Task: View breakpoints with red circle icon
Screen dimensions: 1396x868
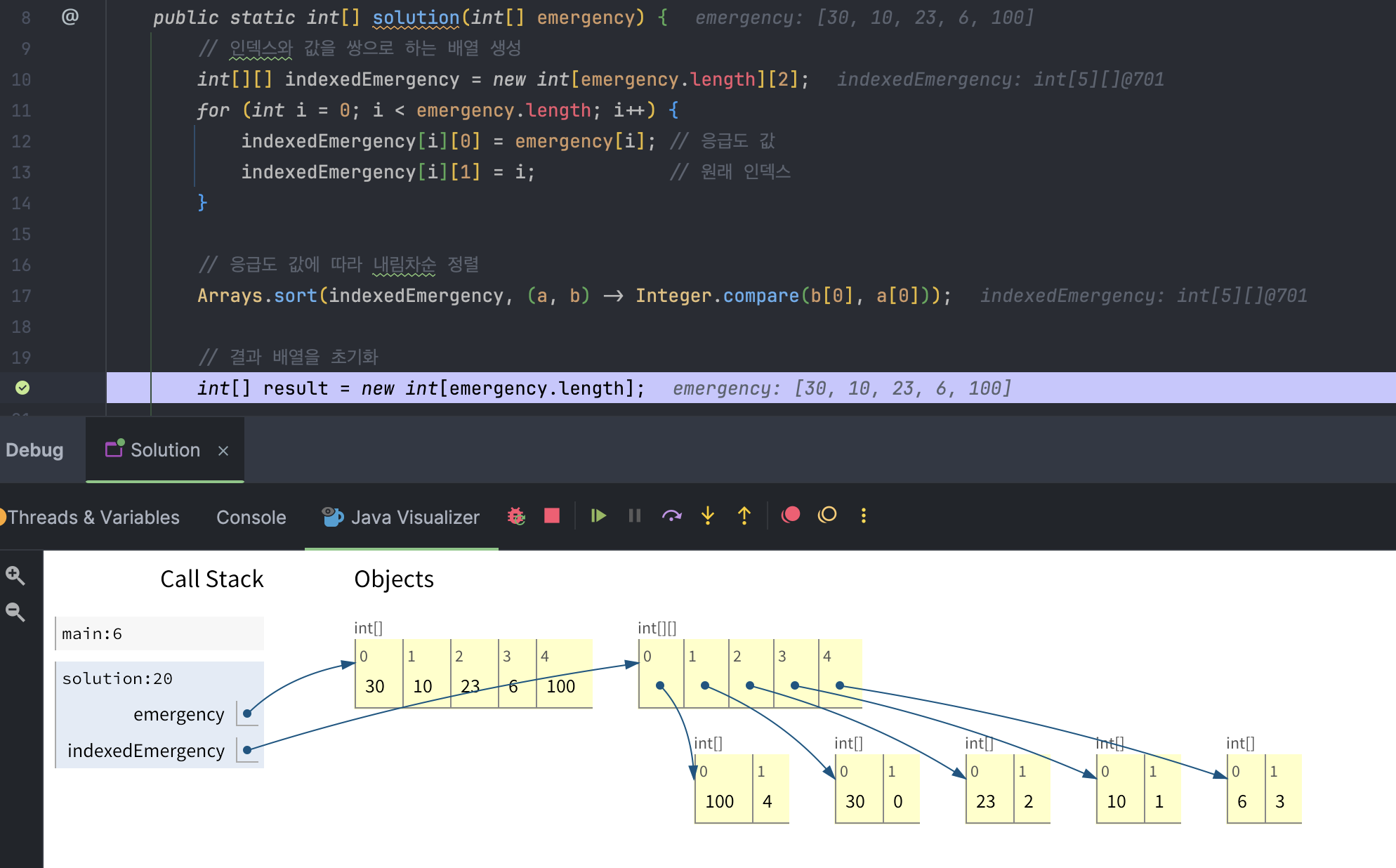Action: pyautogui.click(x=791, y=515)
